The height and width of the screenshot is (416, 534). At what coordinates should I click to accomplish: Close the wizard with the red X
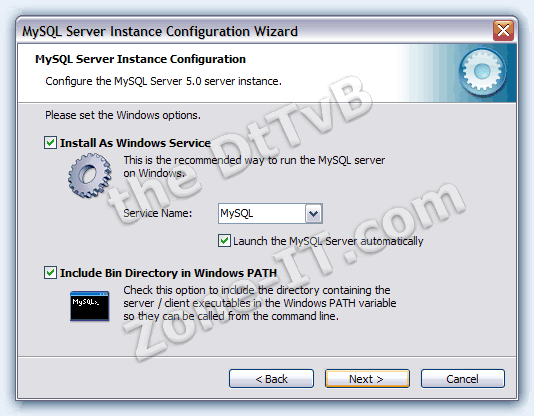click(x=503, y=31)
